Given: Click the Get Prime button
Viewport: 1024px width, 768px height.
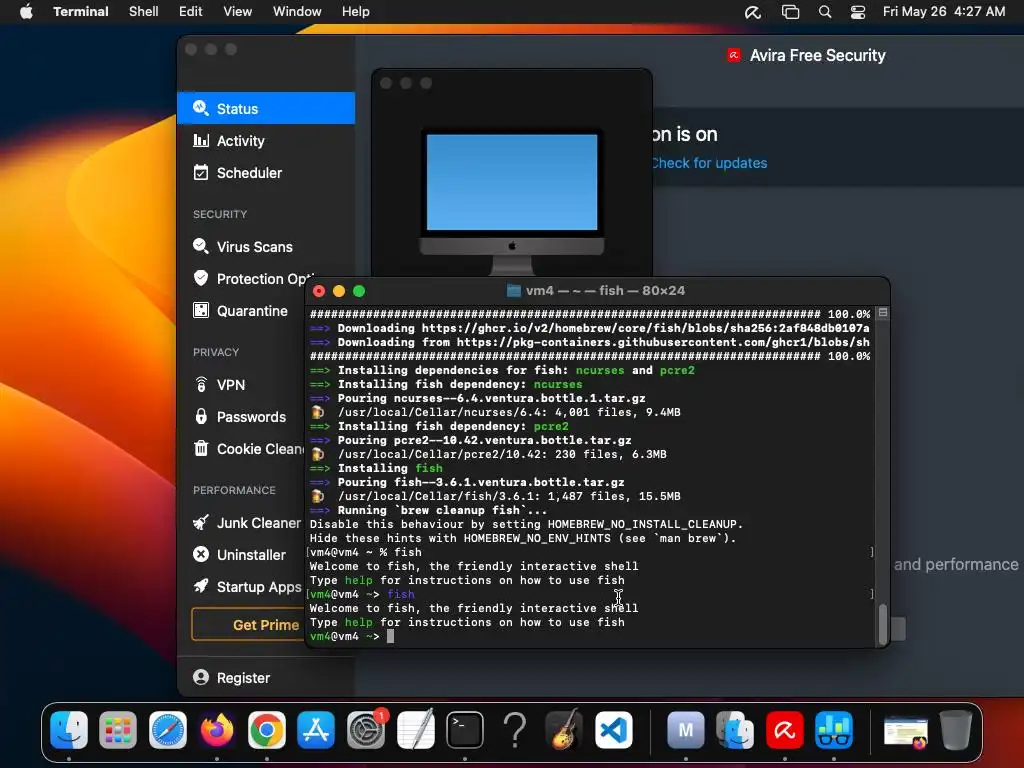Looking at the screenshot, I should [x=248, y=625].
